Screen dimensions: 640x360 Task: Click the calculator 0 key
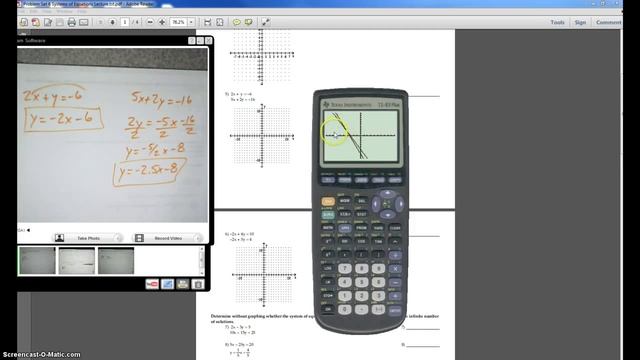(345, 309)
